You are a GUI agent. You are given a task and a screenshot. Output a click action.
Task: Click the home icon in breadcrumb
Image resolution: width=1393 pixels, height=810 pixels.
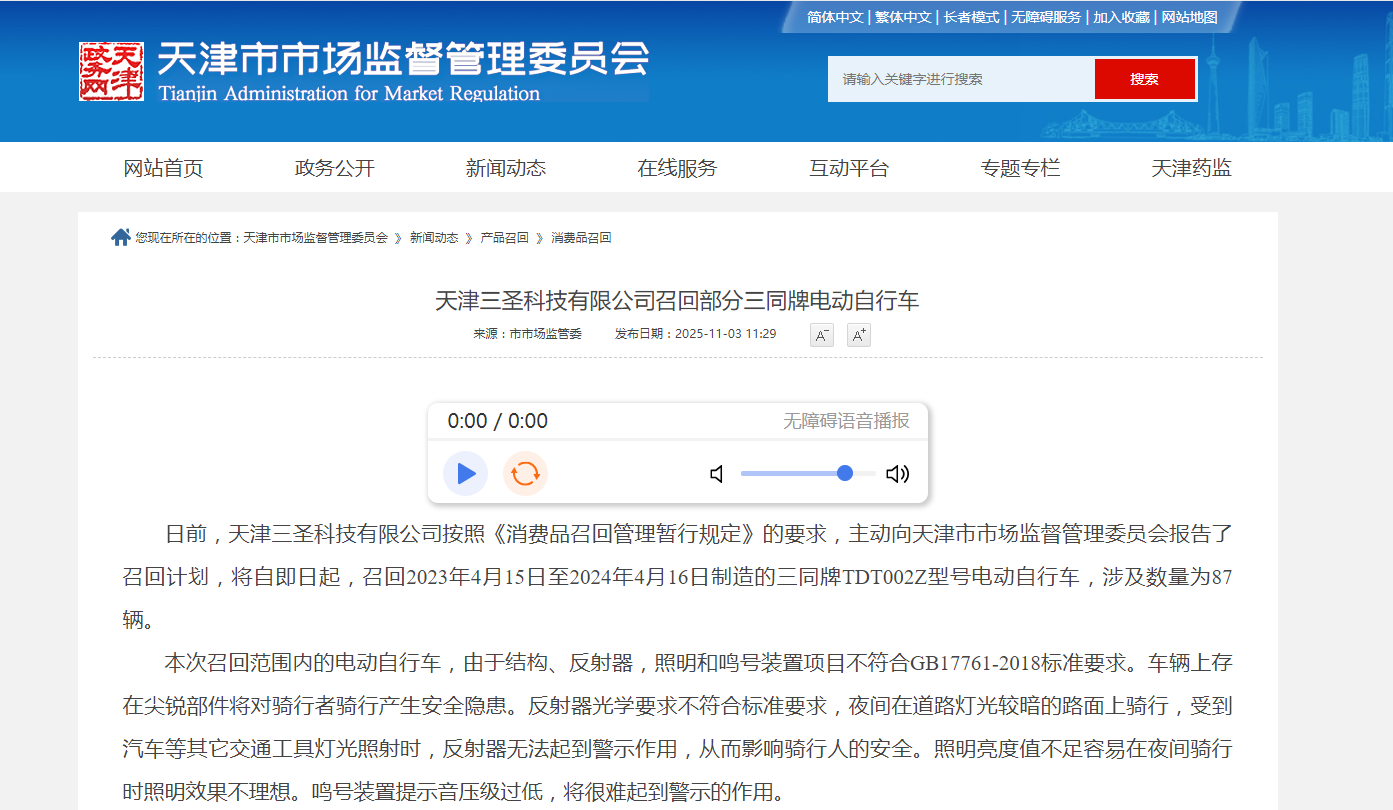tap(121, 238)
